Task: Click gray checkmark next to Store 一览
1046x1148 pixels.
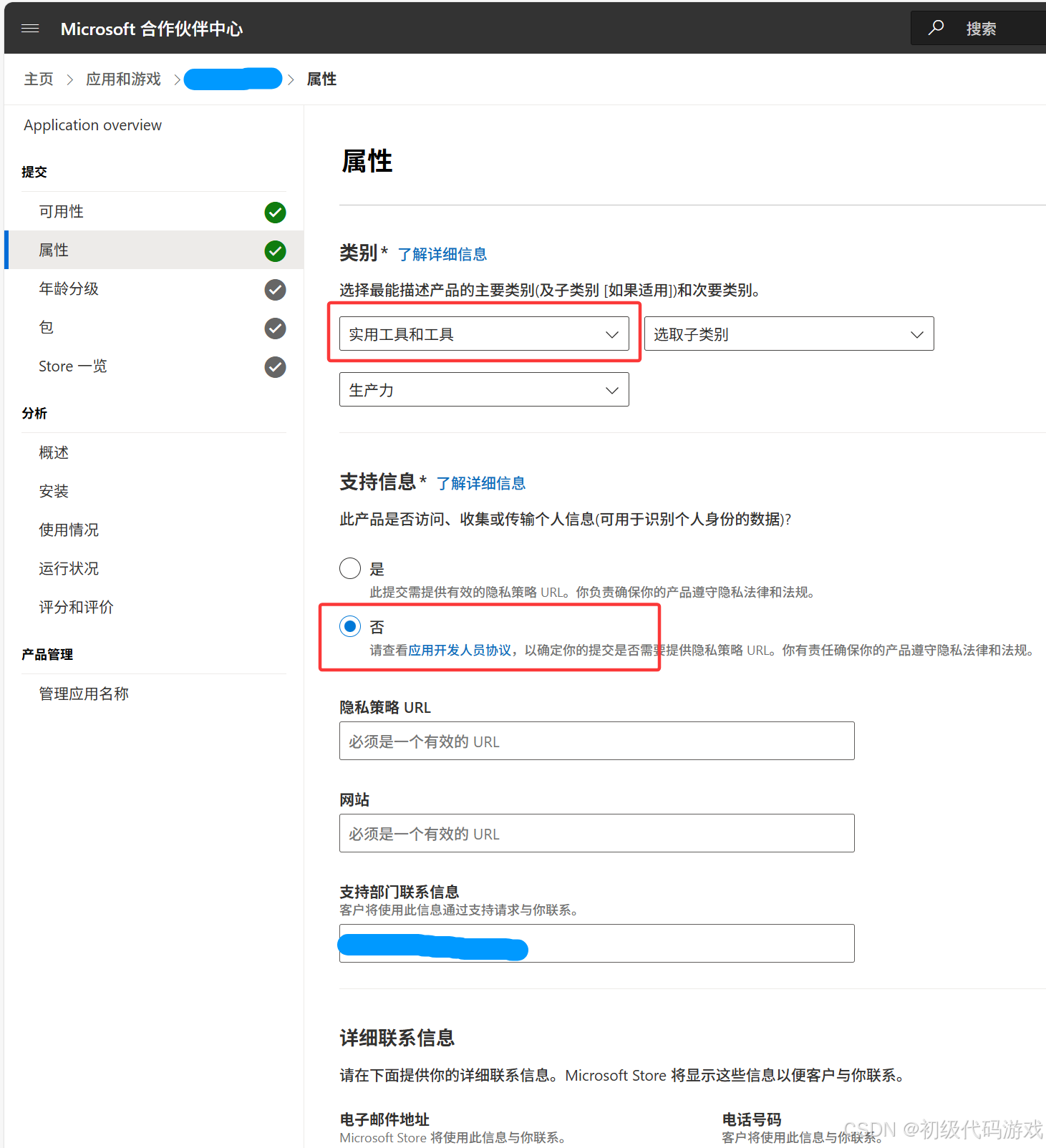Action: [275, 367]
